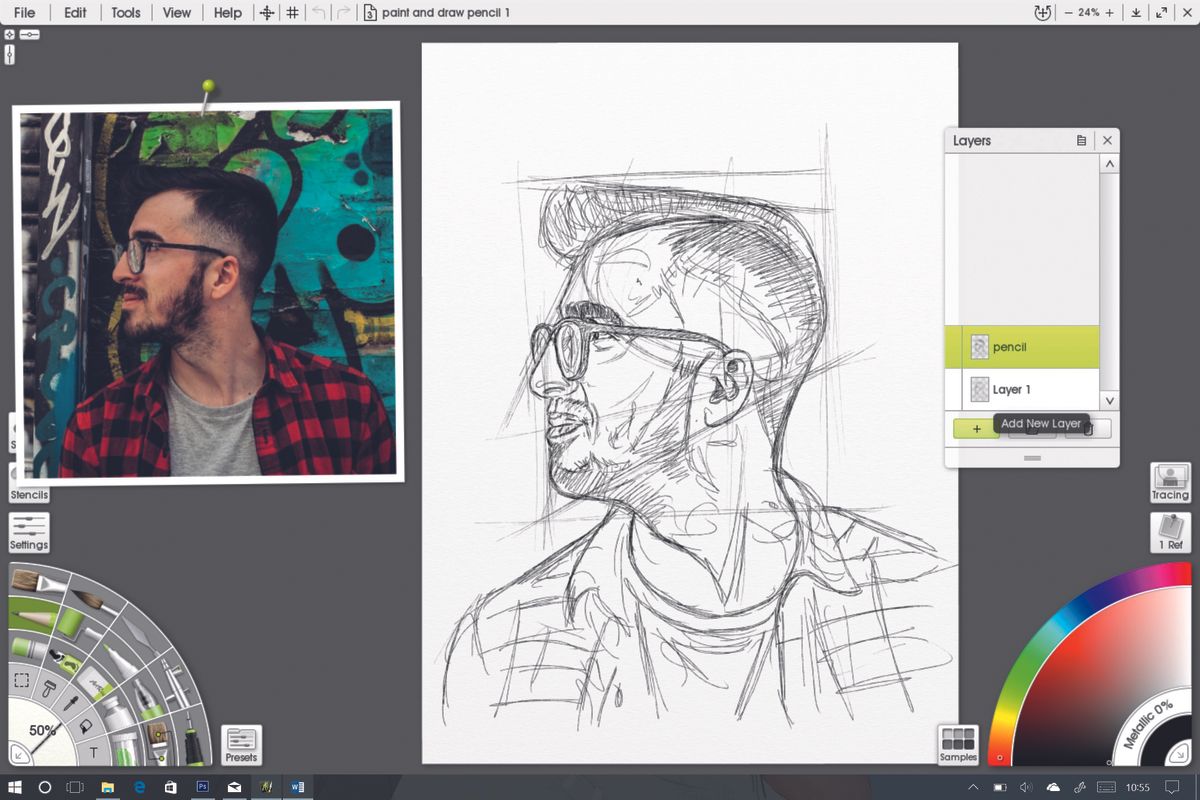The height and width of the screenshot is (800, 1200).
Task: Open the View menu
Action: 176,13
